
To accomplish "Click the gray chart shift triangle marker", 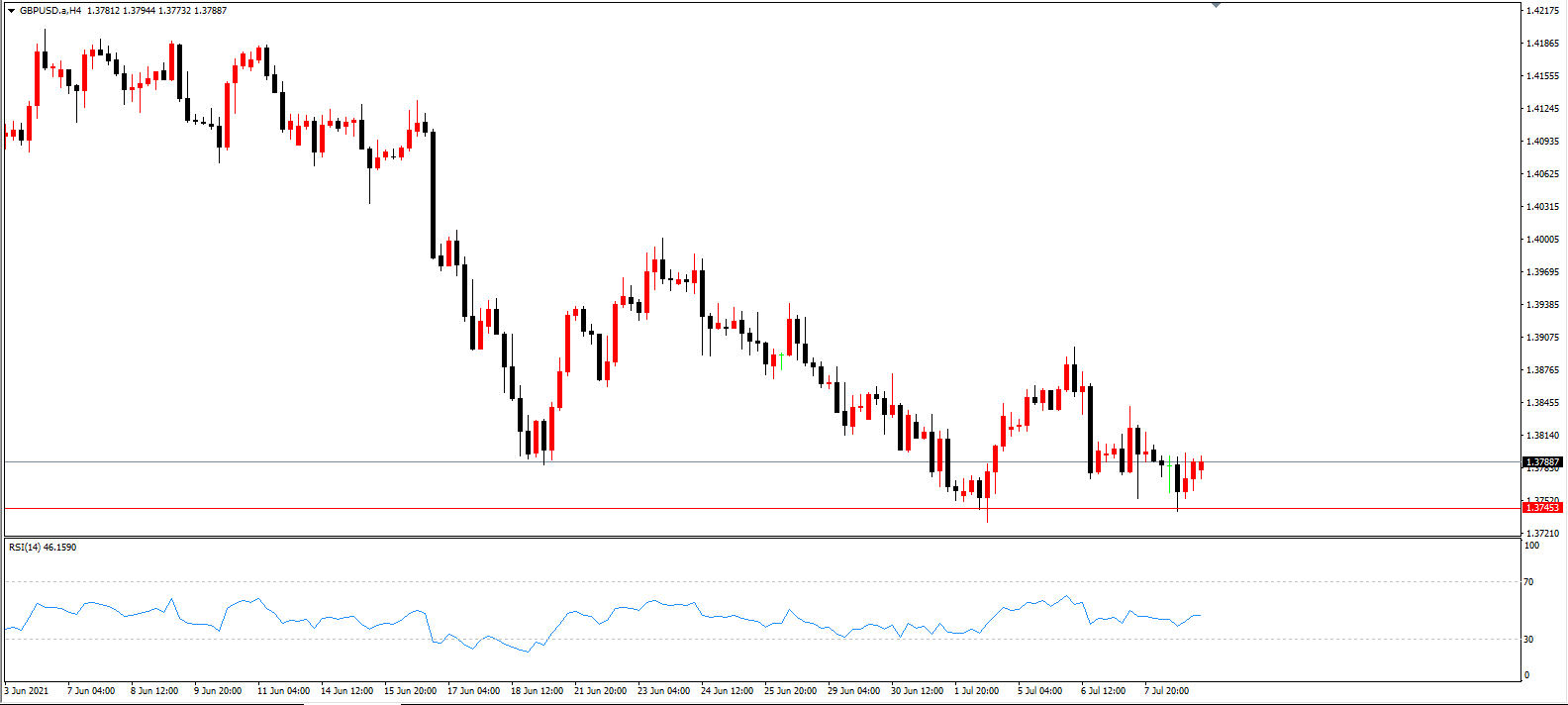I will pyautogui.click(x=1217, y=5).
